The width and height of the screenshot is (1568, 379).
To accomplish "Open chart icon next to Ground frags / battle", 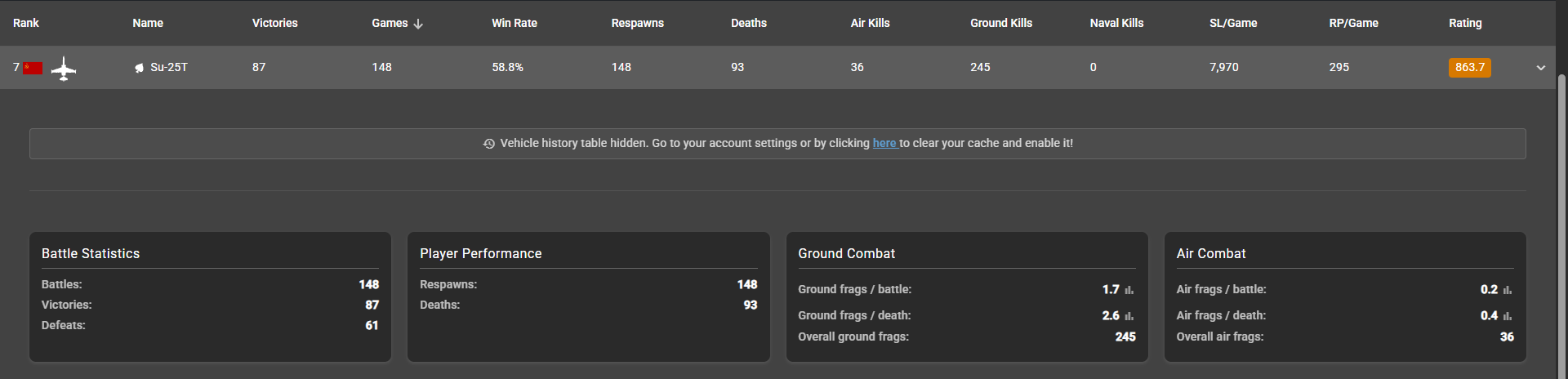I will [1129, 290].
